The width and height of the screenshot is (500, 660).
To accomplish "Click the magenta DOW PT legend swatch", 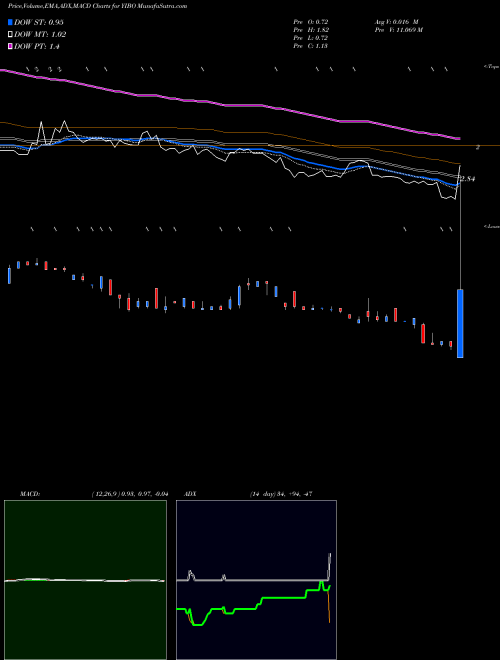I will pyautogui.click(x=11, y=47).
